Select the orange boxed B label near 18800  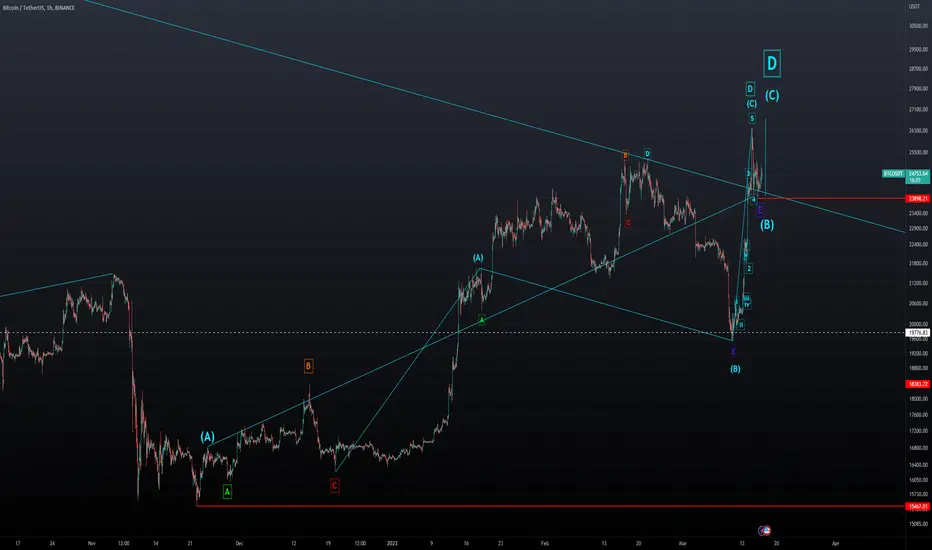pyautogui.click(x=308, y=366)
